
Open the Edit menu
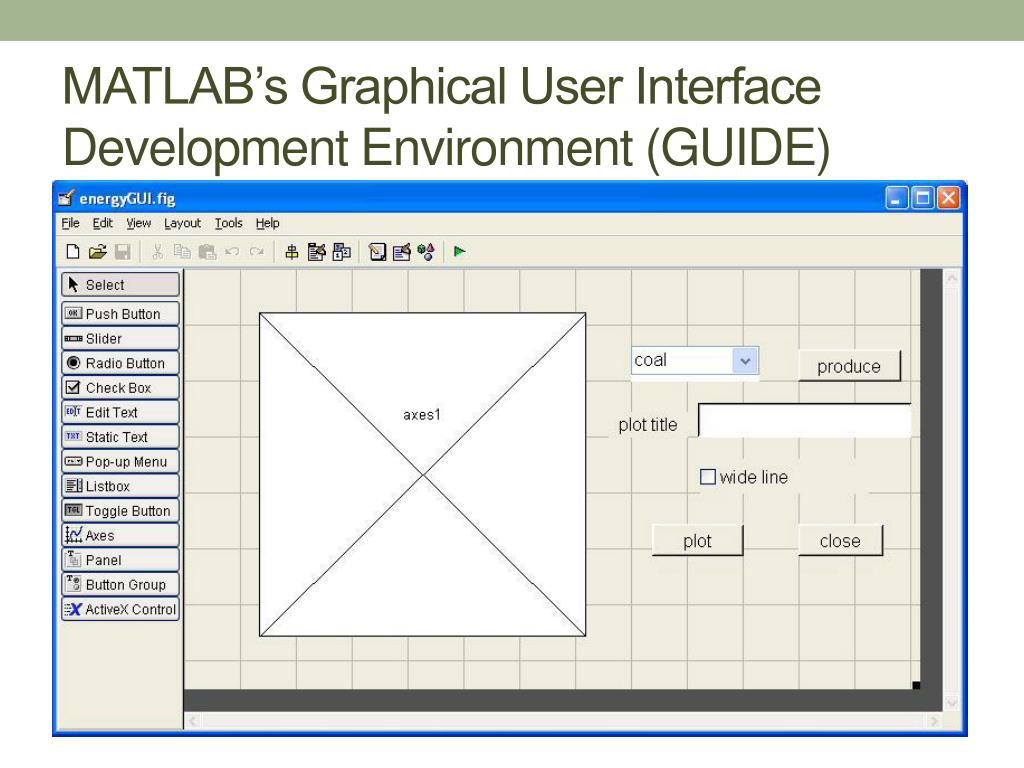click(103, 223)
